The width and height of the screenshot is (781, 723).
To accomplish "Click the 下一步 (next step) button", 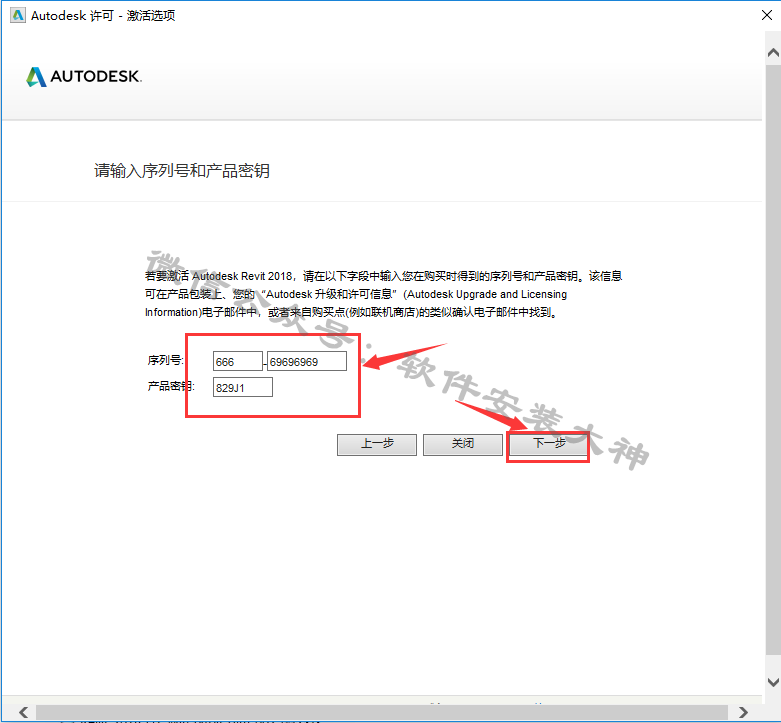I will tap(548, 444).
